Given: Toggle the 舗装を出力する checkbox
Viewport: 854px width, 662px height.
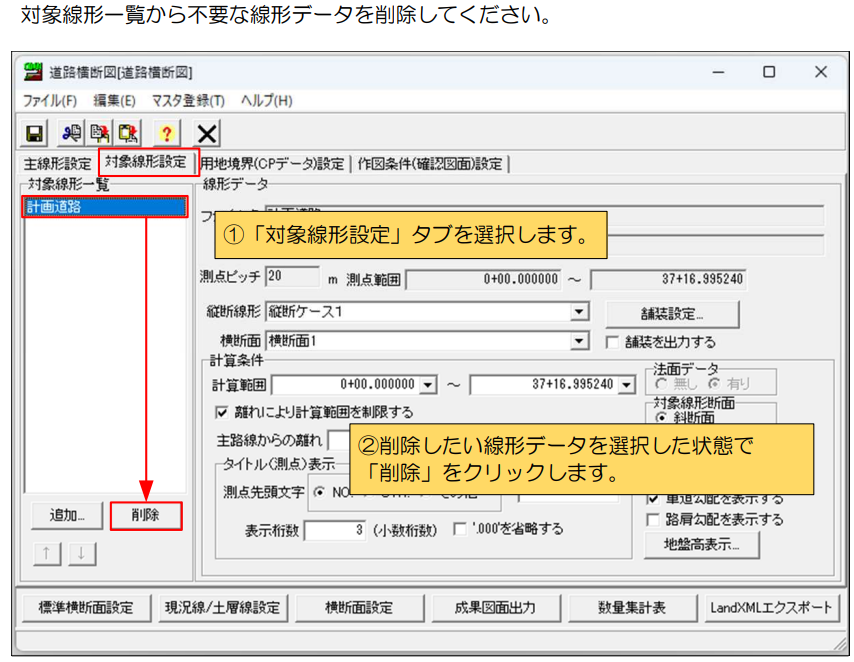Looking at the screenshot, I should tap(612, 342).
